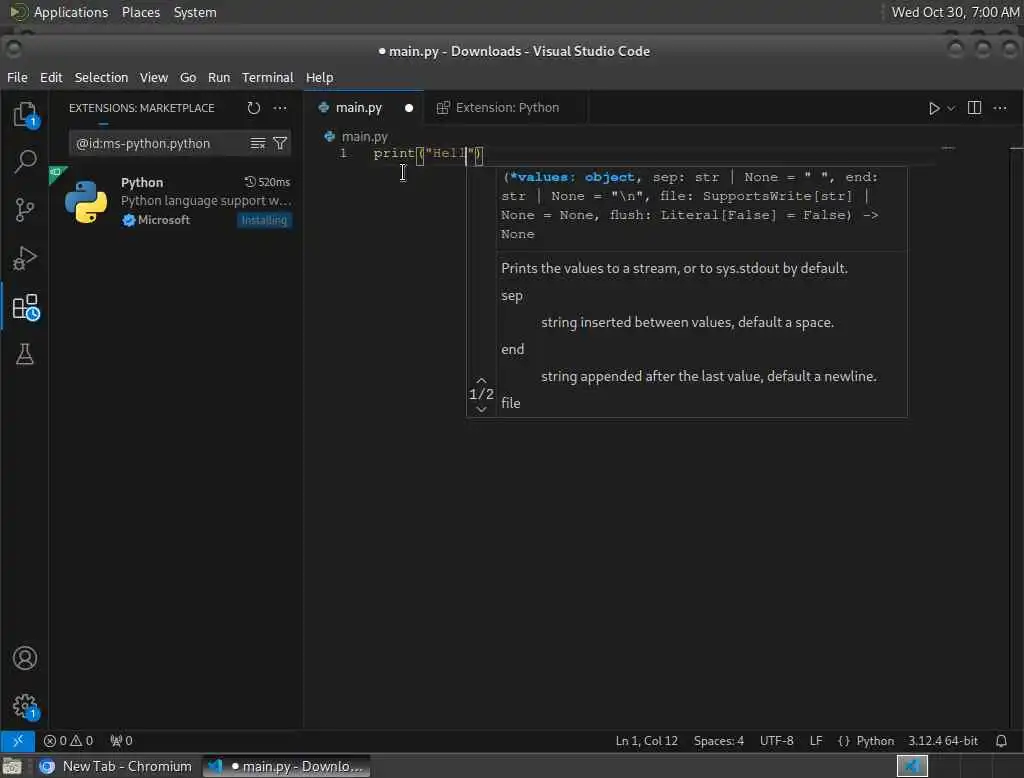This screenshot has height=778, width=1024.
Task: Open Extensions view more actions menu
Action: pyautogui.click(x=280, y=108)
